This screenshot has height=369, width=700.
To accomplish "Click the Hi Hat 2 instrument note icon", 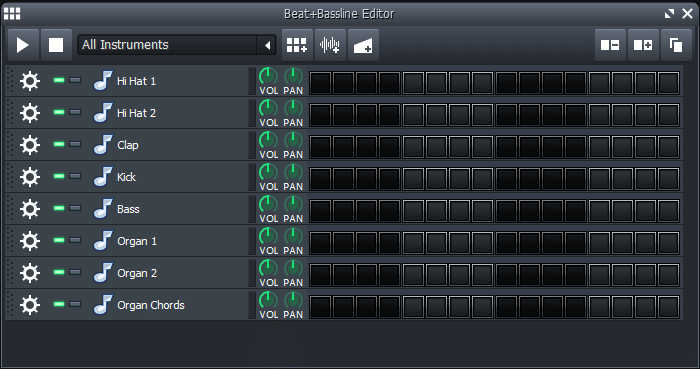I will click(x=103, y=113).
